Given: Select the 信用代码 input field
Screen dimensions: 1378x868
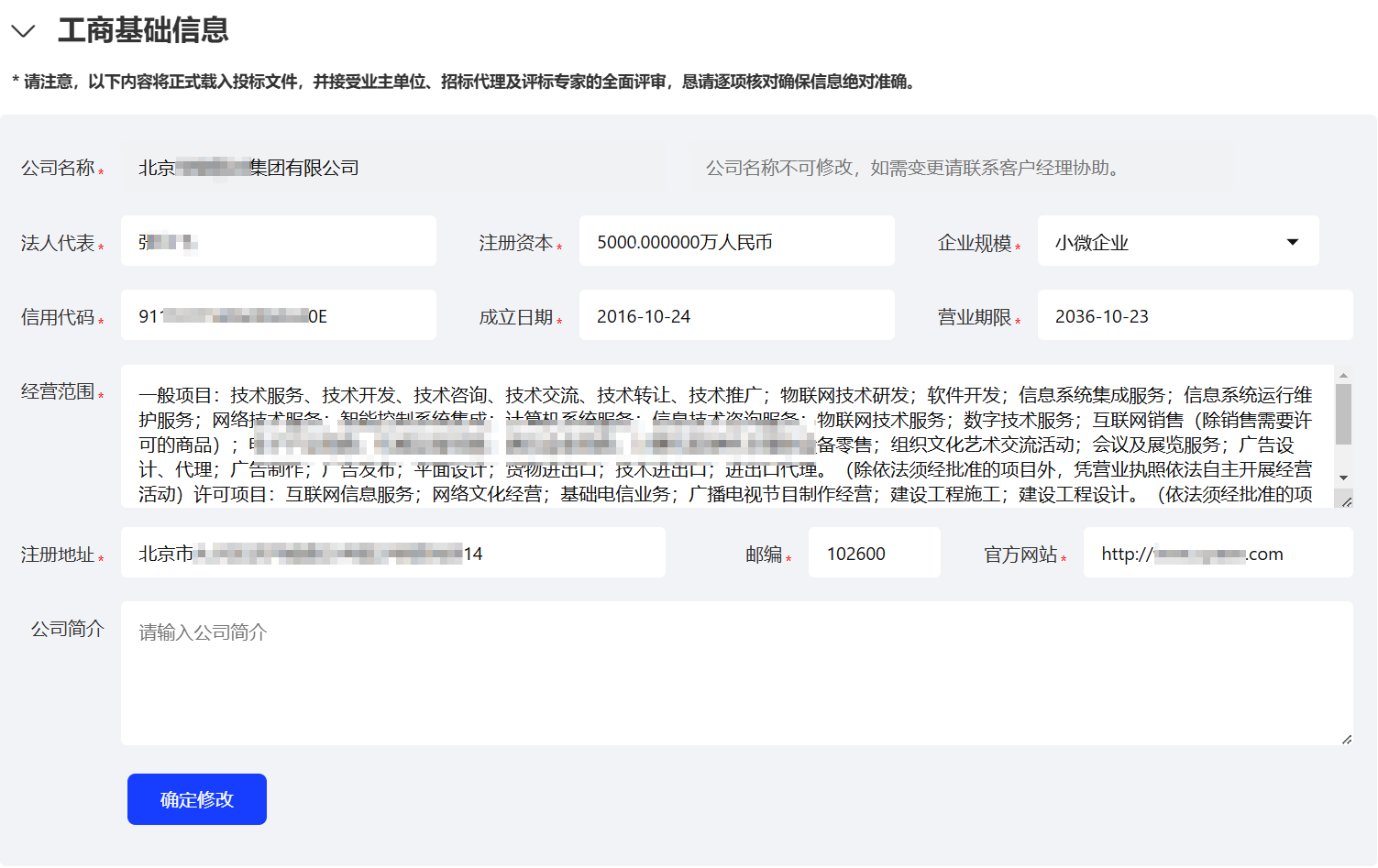Looking at the screenshot, I should tap(278, 316).
